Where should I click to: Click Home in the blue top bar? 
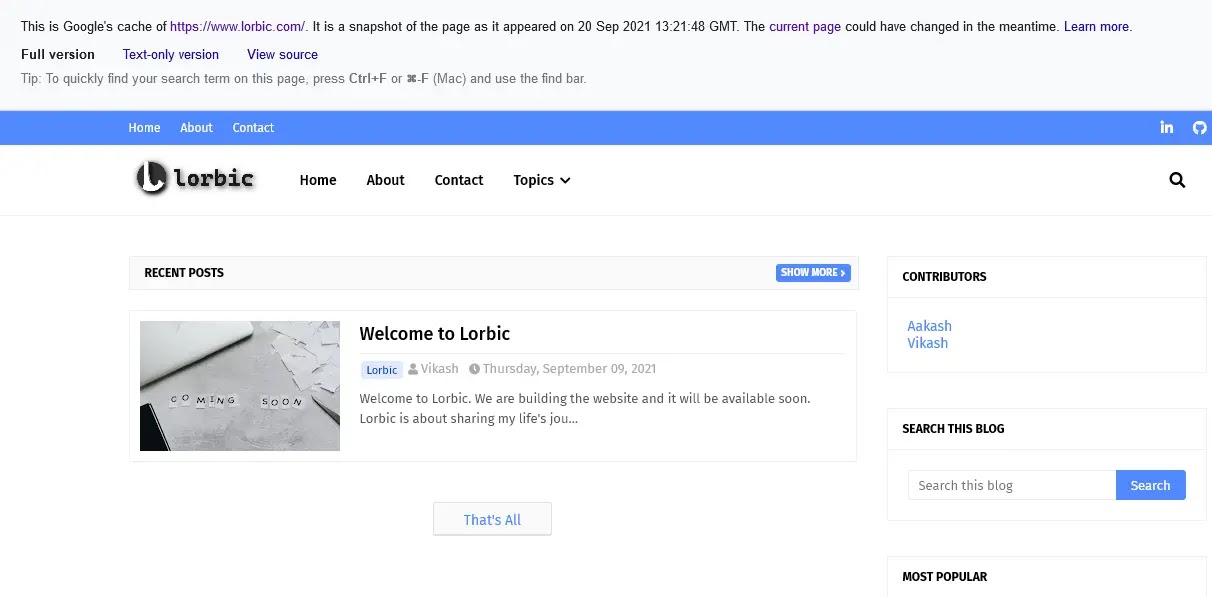pos(144,128)
